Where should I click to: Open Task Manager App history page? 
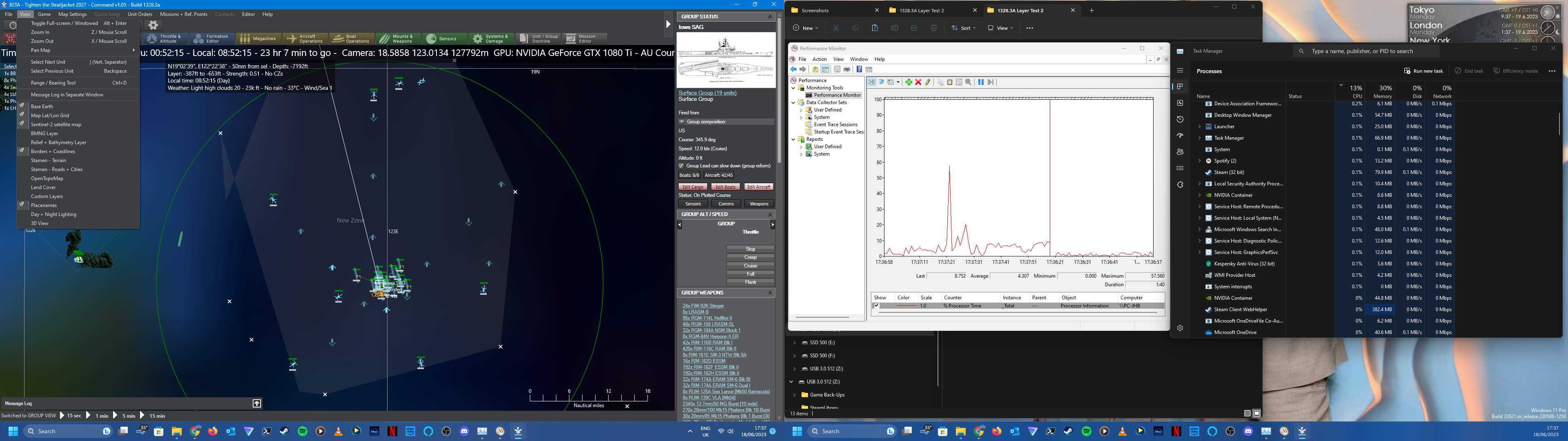click(x=1180, y=119)
